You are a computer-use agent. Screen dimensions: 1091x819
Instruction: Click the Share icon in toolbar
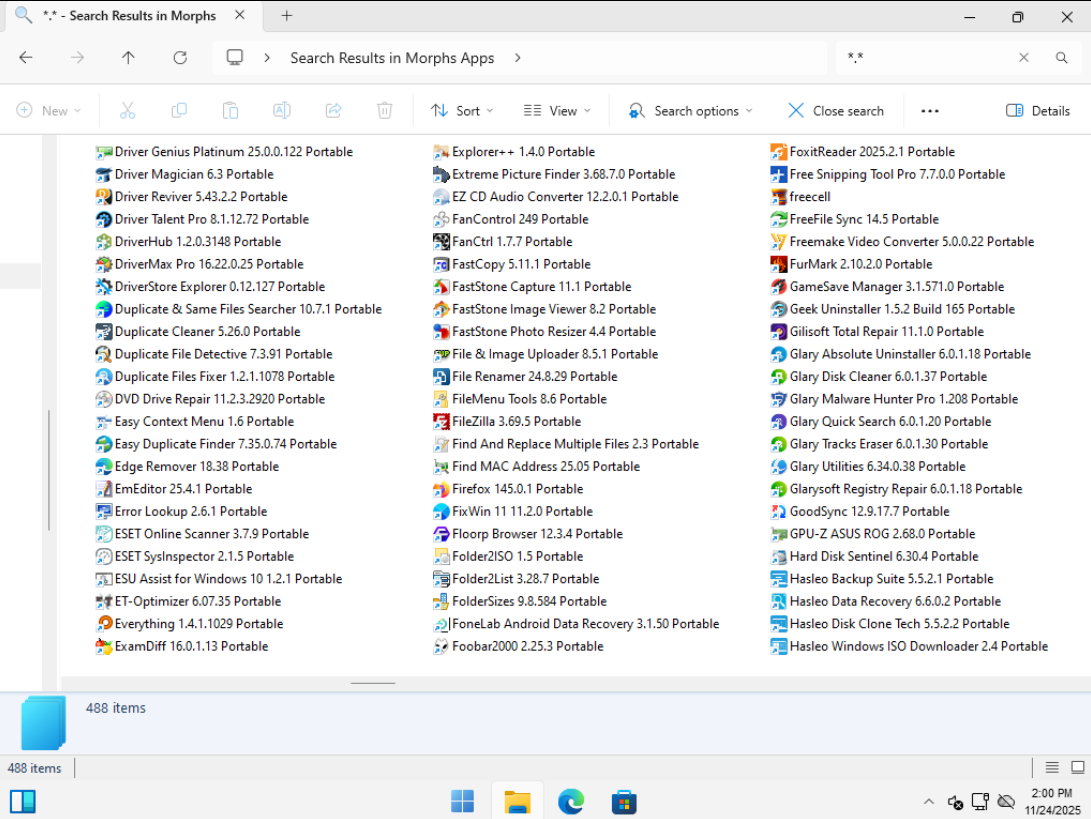[334, 111]
